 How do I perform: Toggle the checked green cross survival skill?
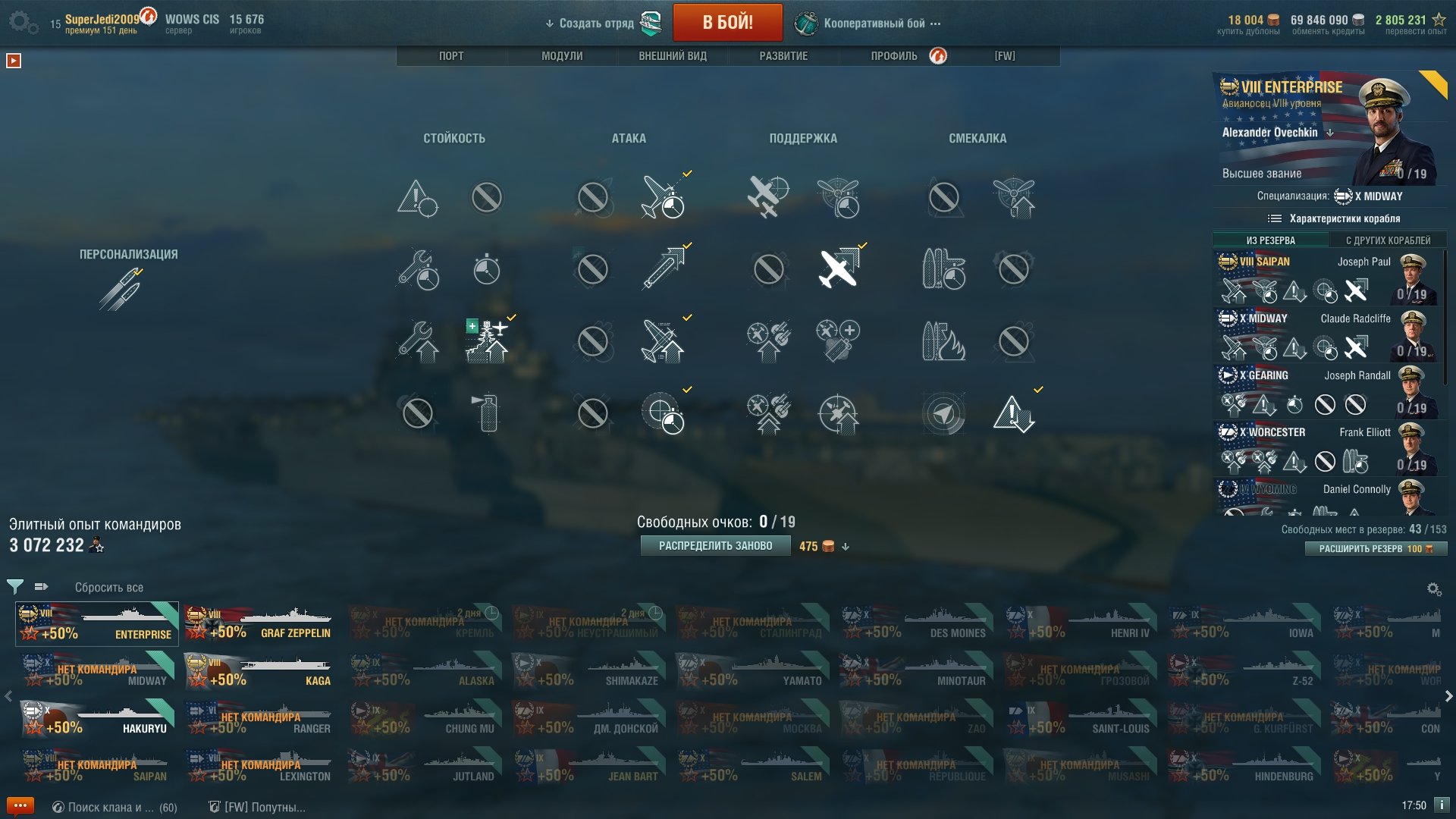tap(487, 340)
